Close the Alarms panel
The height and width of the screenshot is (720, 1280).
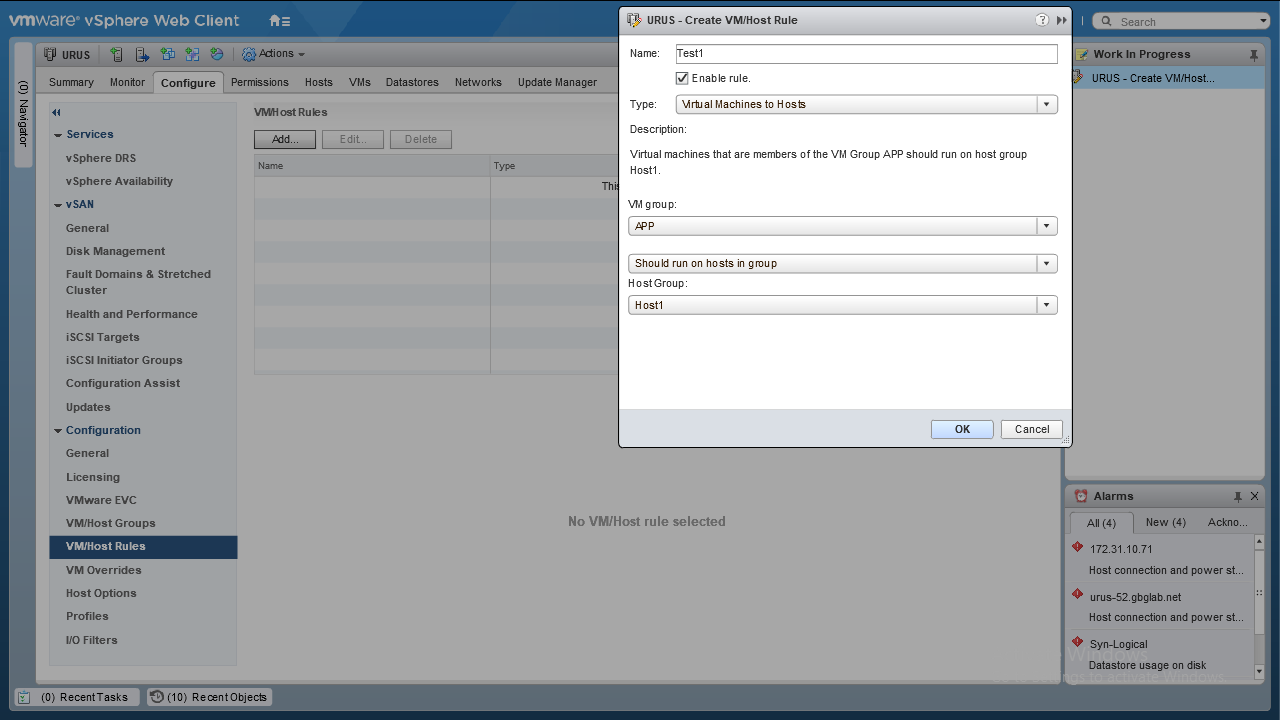(1254, 496)
